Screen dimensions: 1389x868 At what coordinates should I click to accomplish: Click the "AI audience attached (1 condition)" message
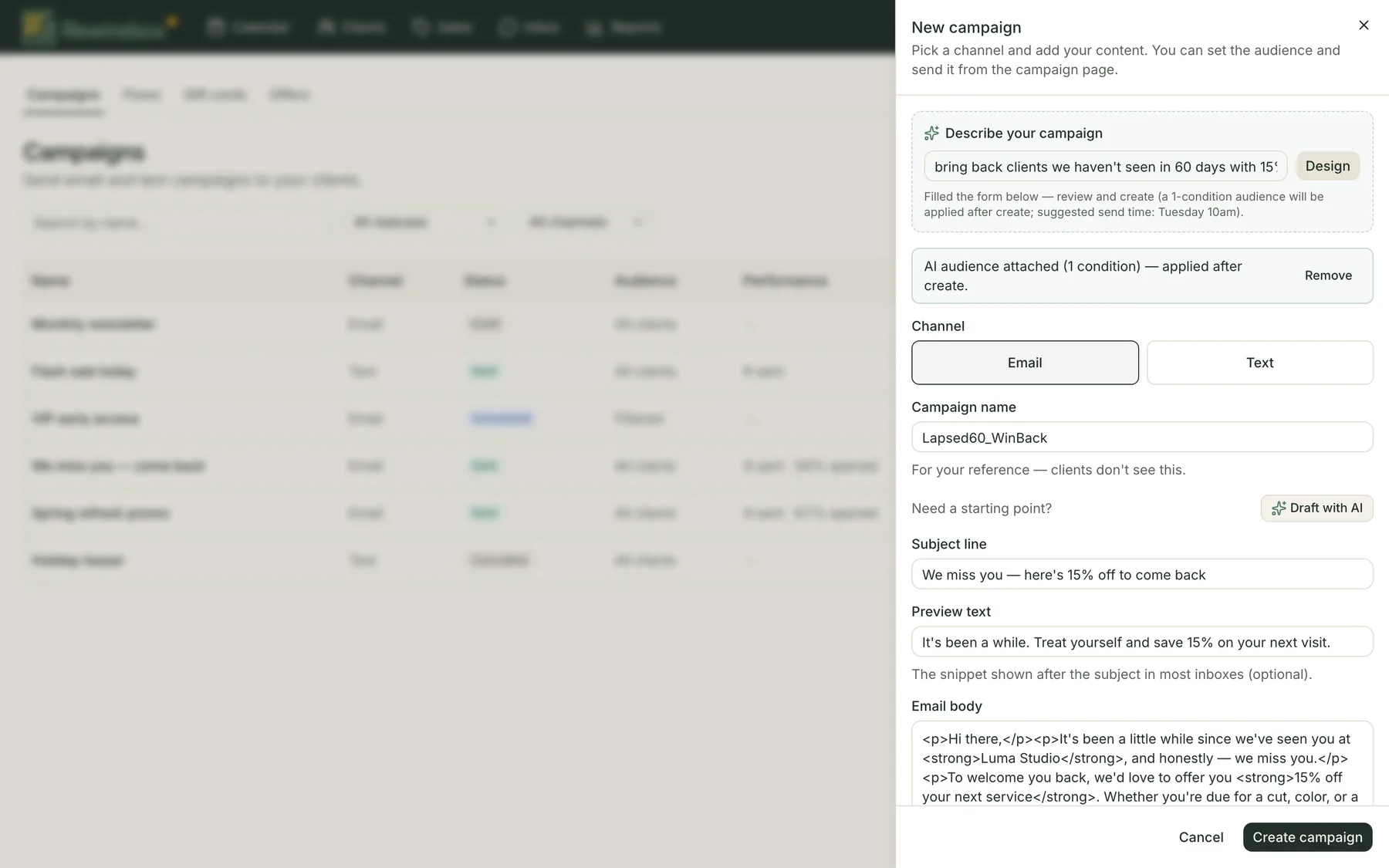point(1083,275)
